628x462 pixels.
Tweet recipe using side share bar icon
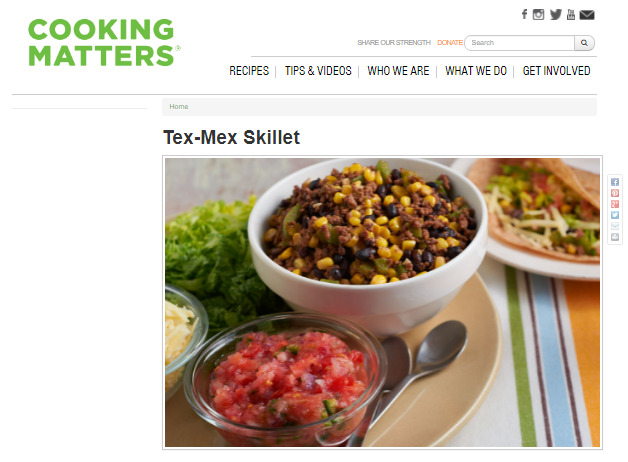coord(615,215)
